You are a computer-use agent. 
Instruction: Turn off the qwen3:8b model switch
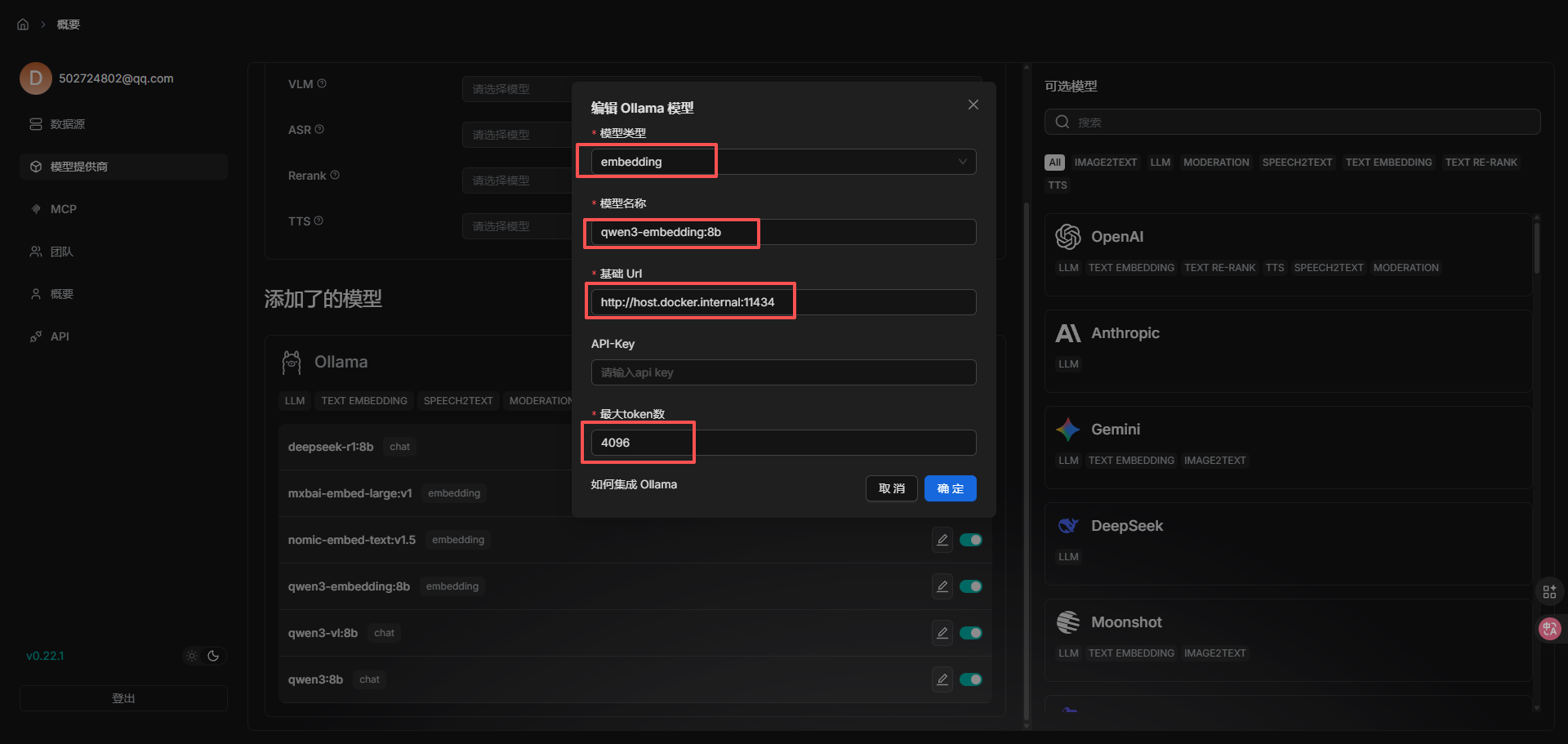(x=970, y=679)
